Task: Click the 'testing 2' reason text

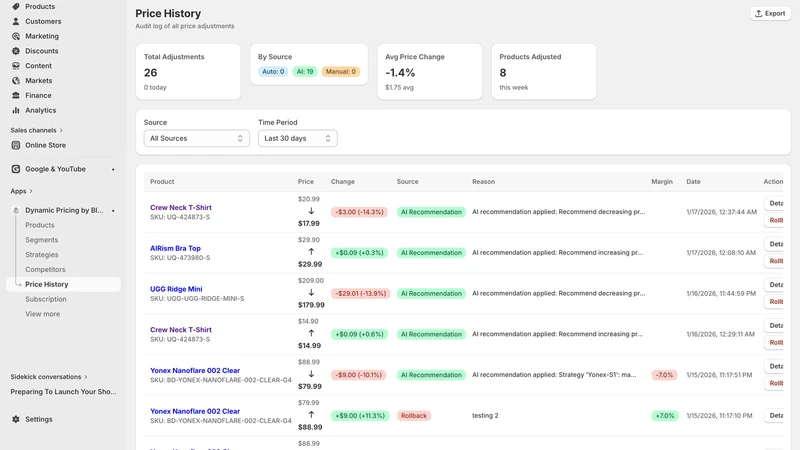Action: [x=485, y=416]
